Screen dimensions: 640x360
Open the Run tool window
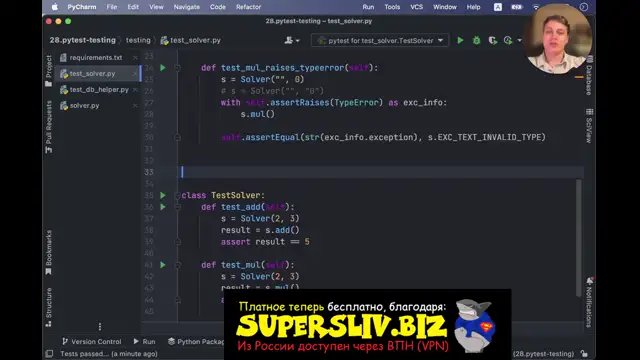pyautogui.click(x=144, y=341)
